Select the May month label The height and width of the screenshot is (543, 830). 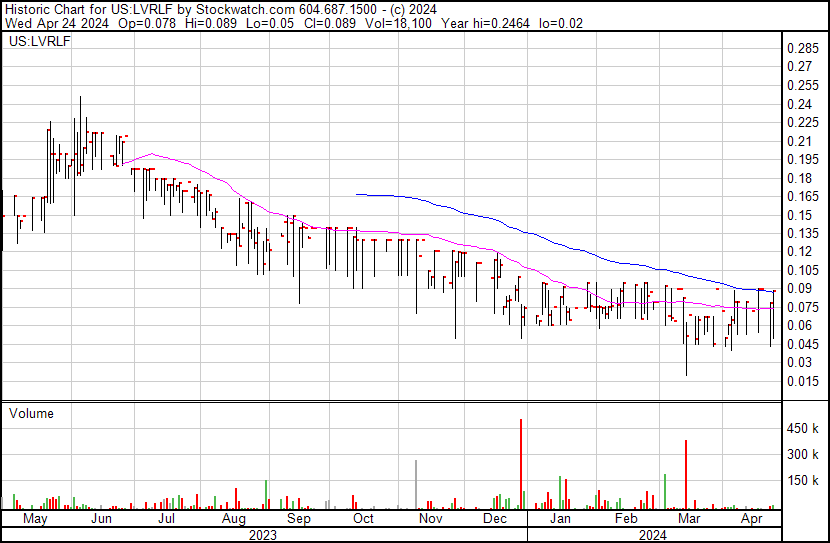coord(35,519)
